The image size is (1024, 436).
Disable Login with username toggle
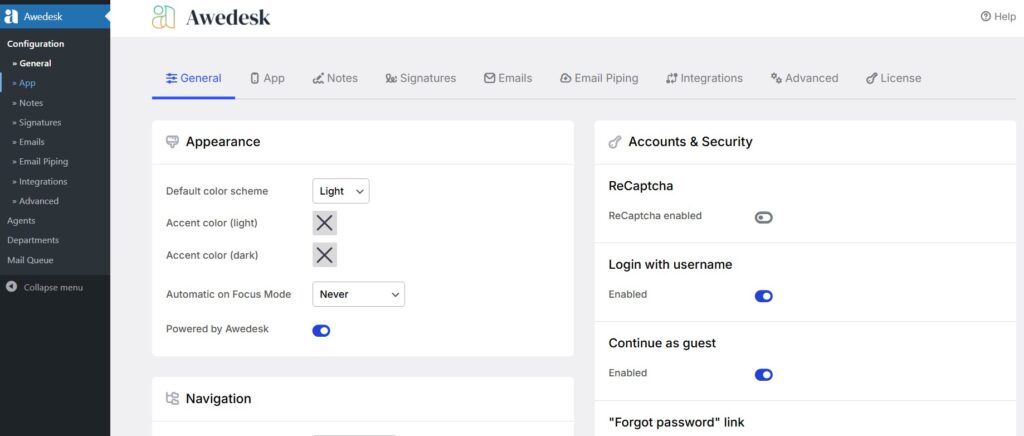763,295
